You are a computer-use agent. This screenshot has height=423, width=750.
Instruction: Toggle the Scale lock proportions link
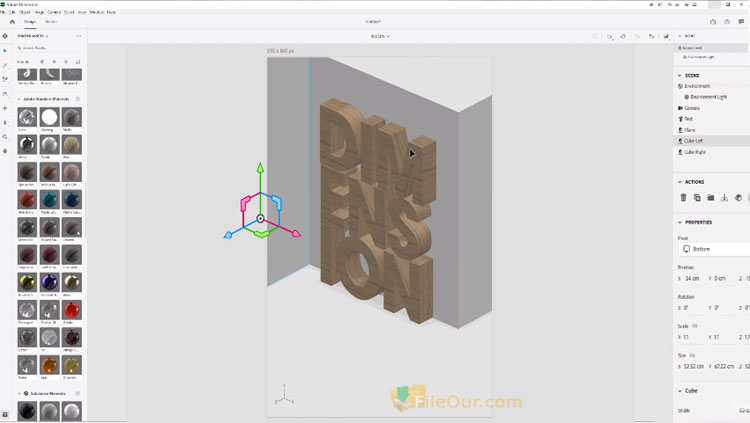pyautogui.click(x=695, y=326)
